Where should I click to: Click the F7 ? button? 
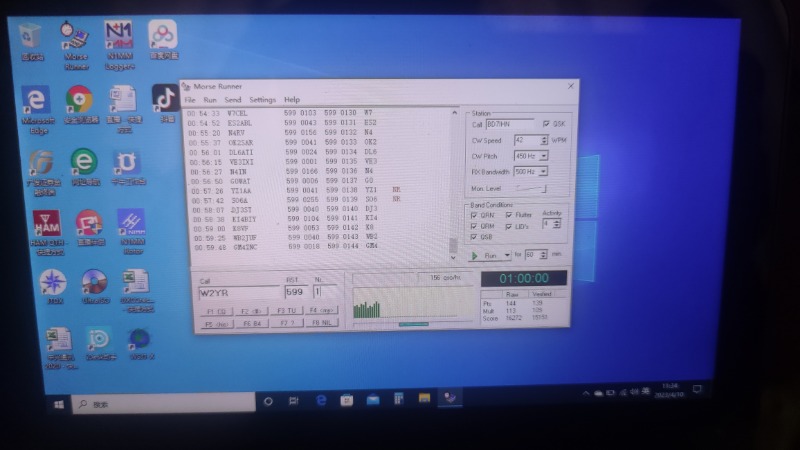coord(287,323)
